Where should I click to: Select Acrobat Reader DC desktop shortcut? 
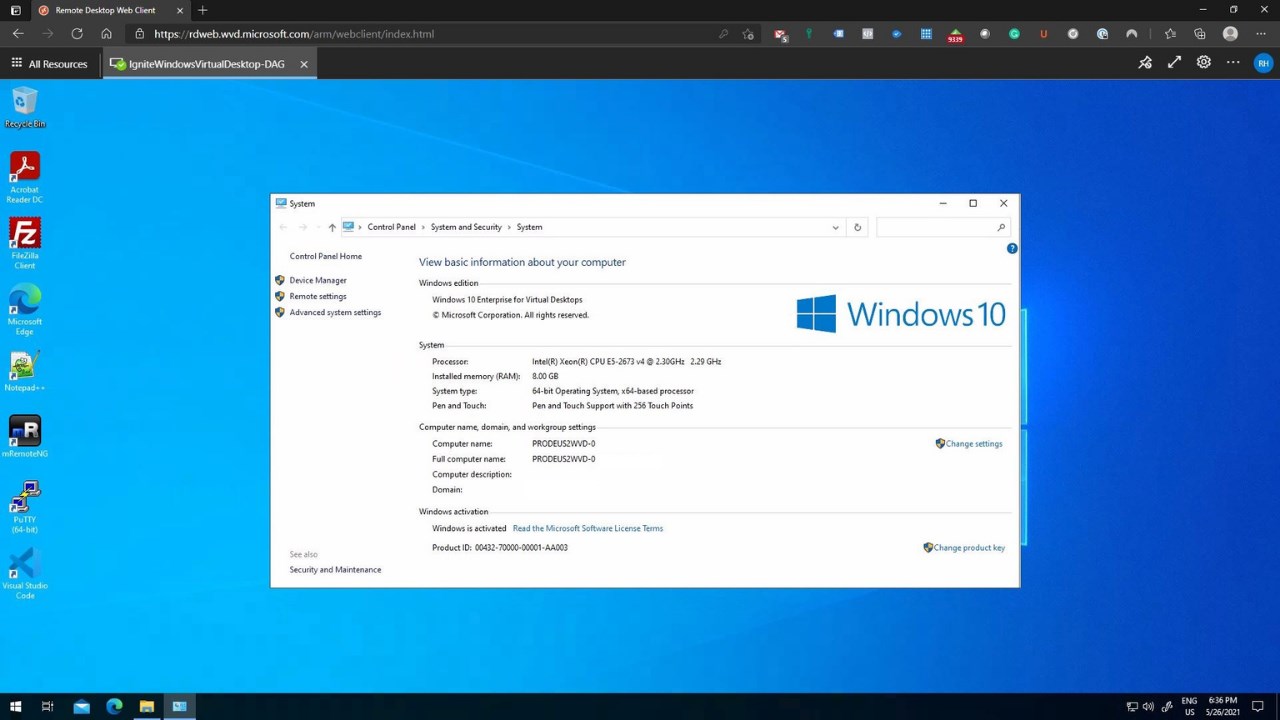(25, 177)
